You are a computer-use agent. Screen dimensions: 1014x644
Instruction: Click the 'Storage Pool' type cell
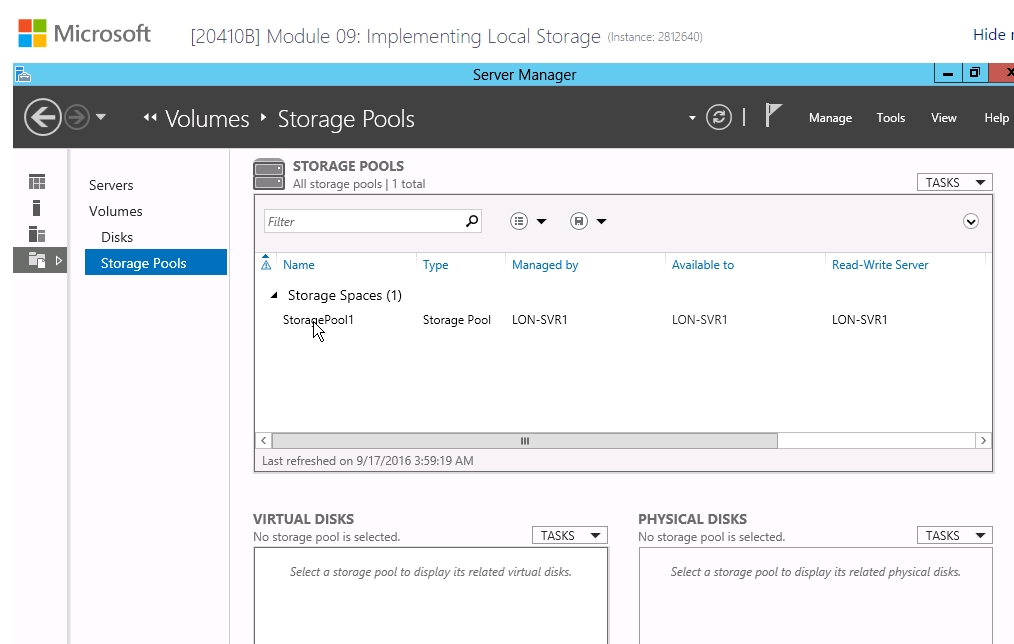pyautogui.click(x=457, y=319)
